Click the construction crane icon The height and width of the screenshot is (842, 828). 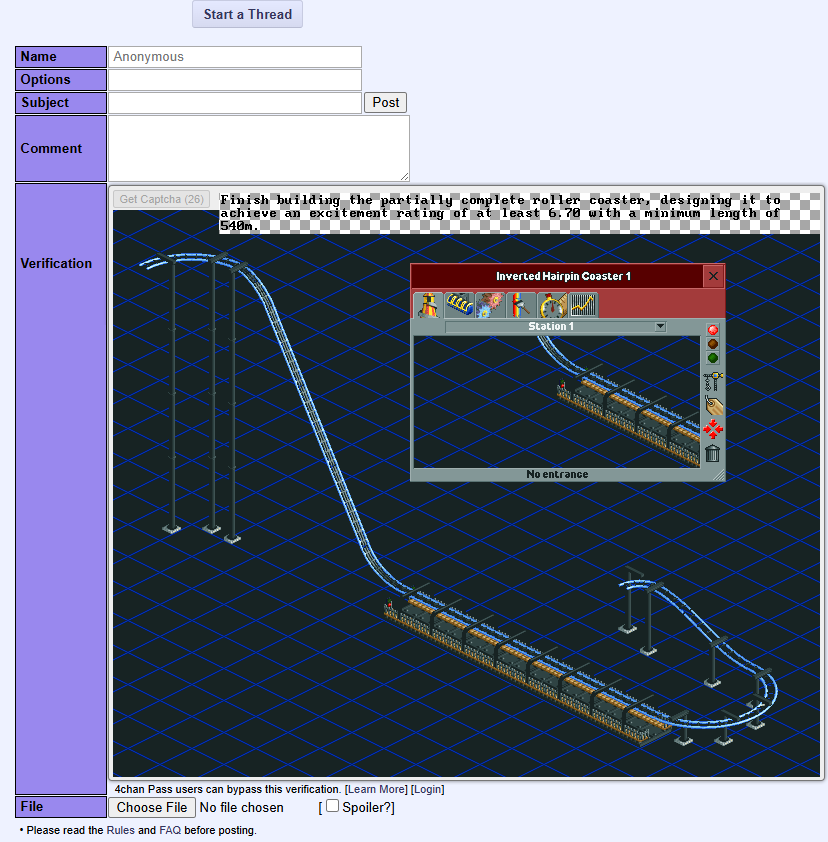713,382
